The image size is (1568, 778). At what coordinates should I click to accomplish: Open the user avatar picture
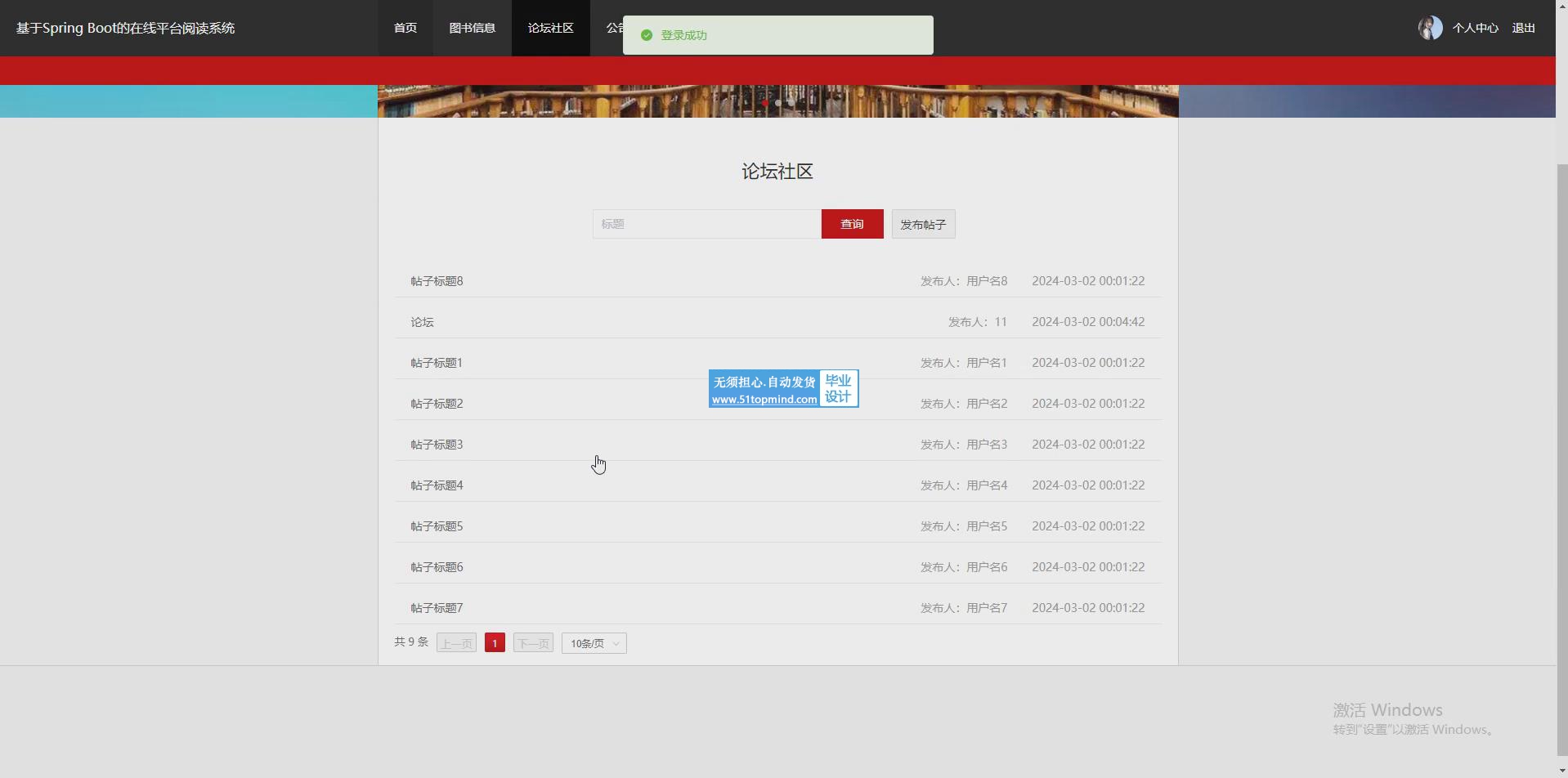1430,28
